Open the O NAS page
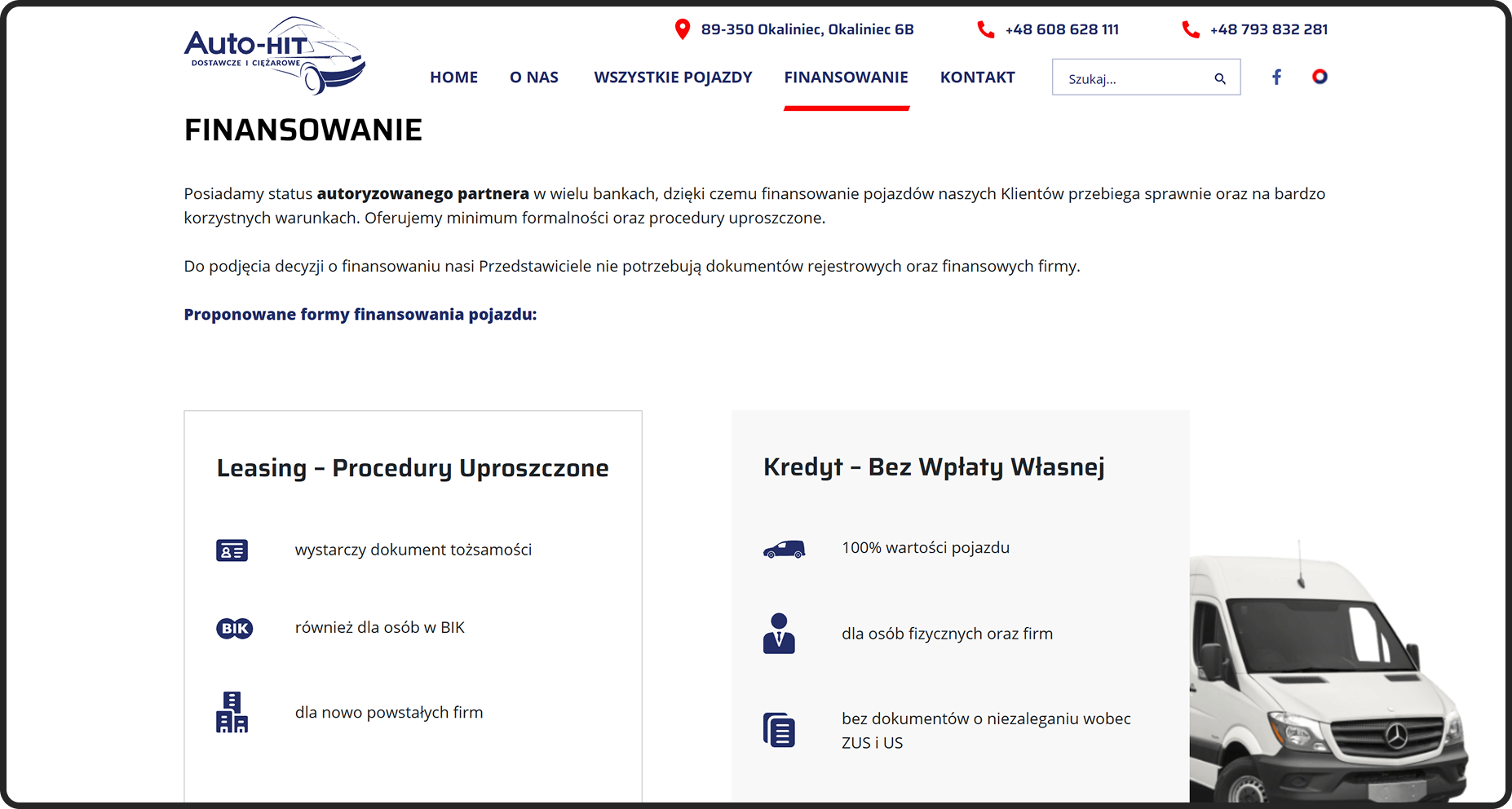Screen dimensions: 1512x809 533,77
